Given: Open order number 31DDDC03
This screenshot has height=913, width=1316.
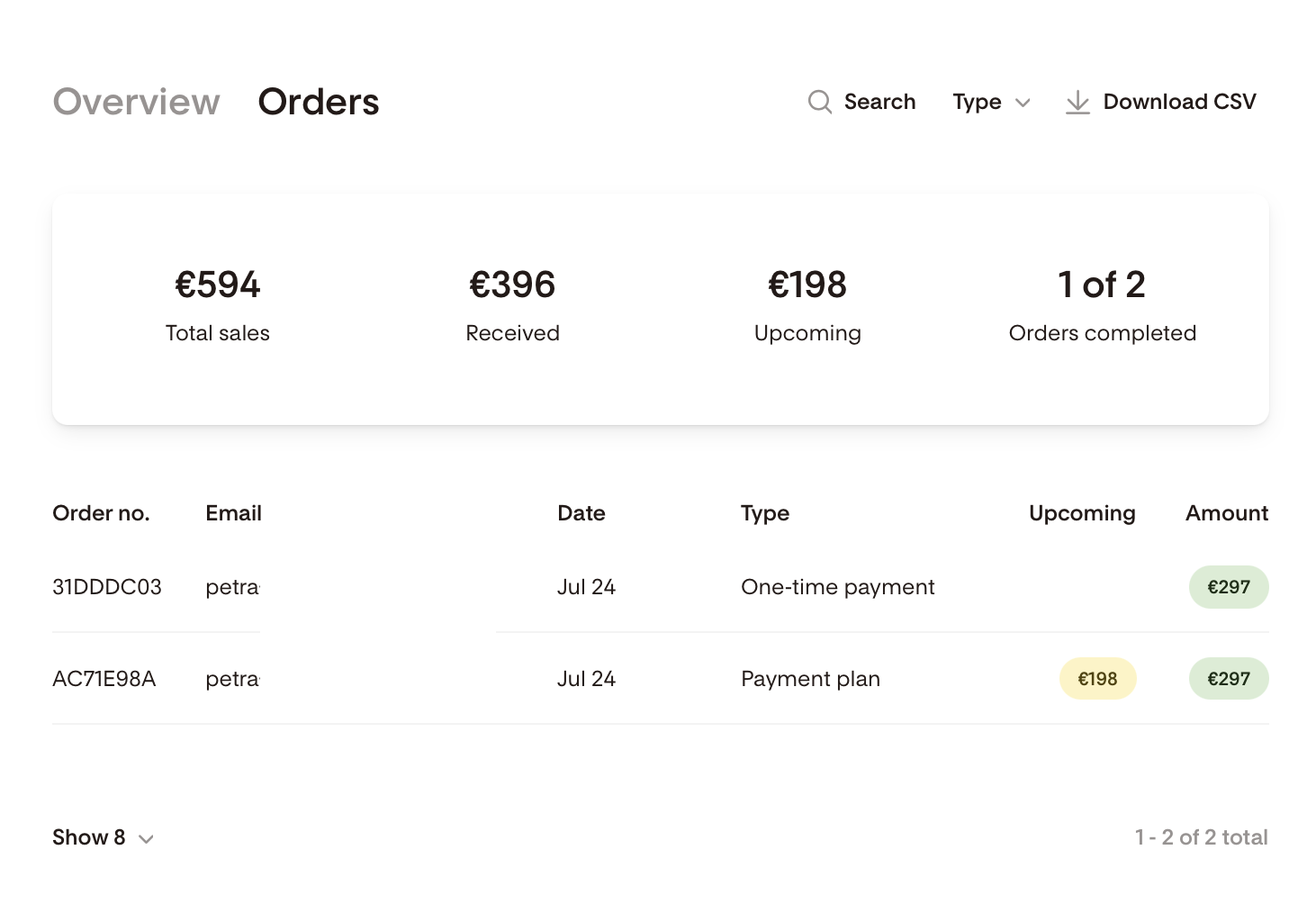Looking at the screenshot, I should pos(107,587).
